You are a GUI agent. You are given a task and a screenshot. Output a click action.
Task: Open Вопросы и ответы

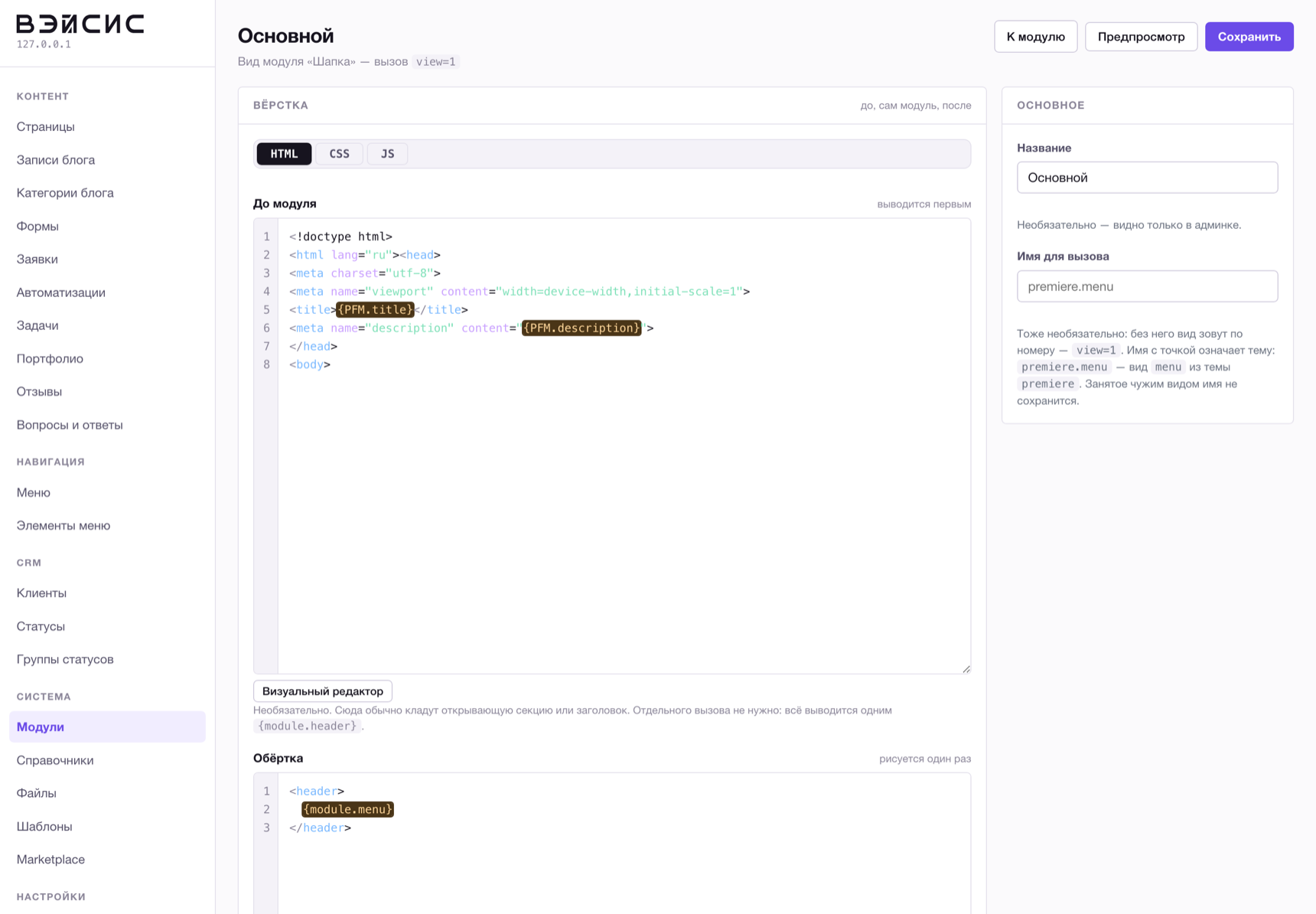pyautogui.click(x=70, y=425)
